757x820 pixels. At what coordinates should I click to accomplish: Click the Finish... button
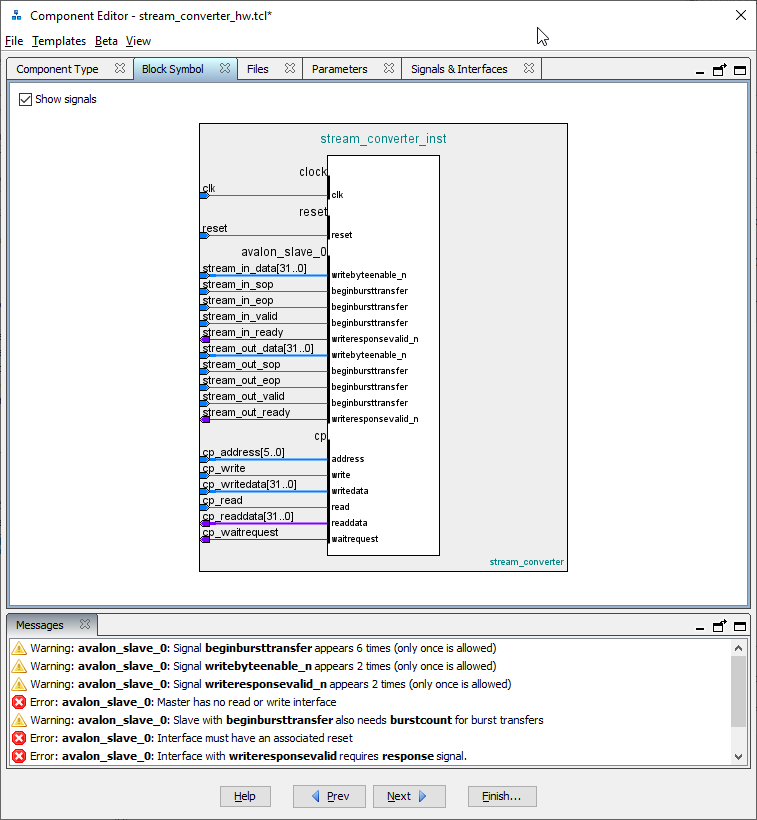[502, 796]
